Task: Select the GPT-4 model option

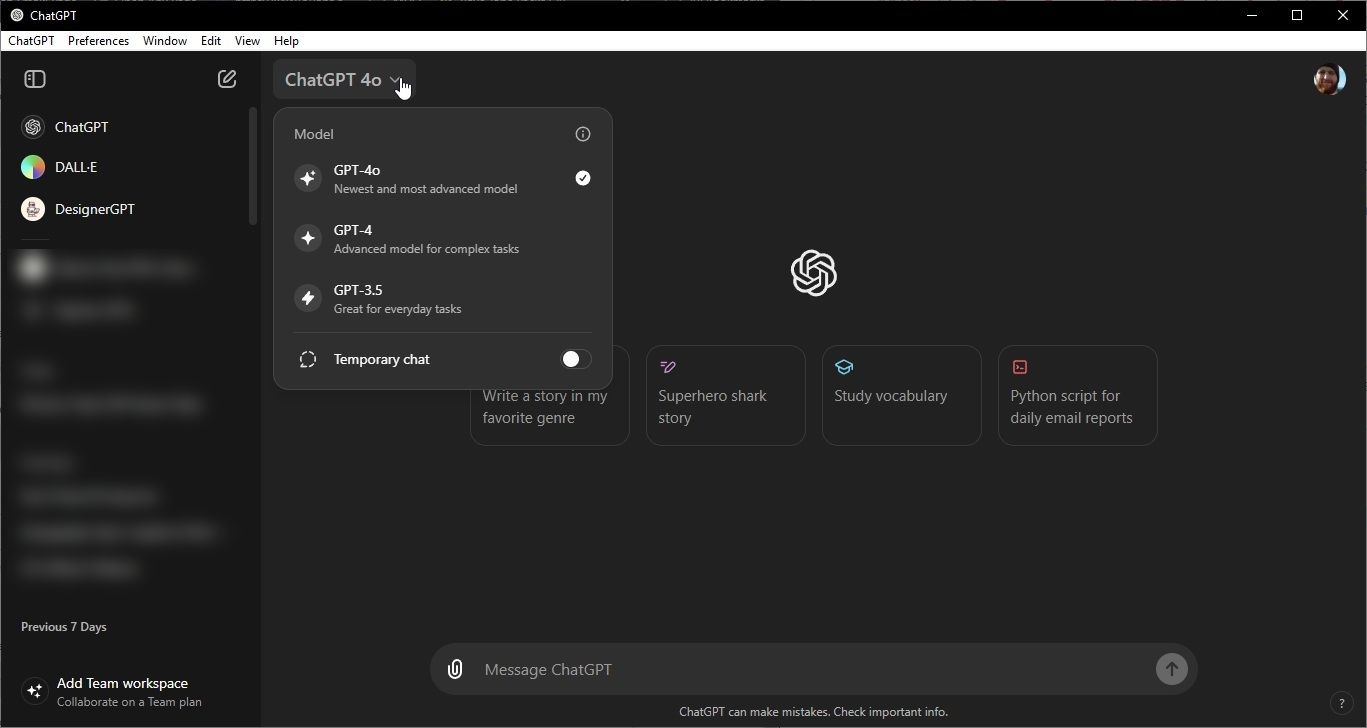Action: point(443,238)
